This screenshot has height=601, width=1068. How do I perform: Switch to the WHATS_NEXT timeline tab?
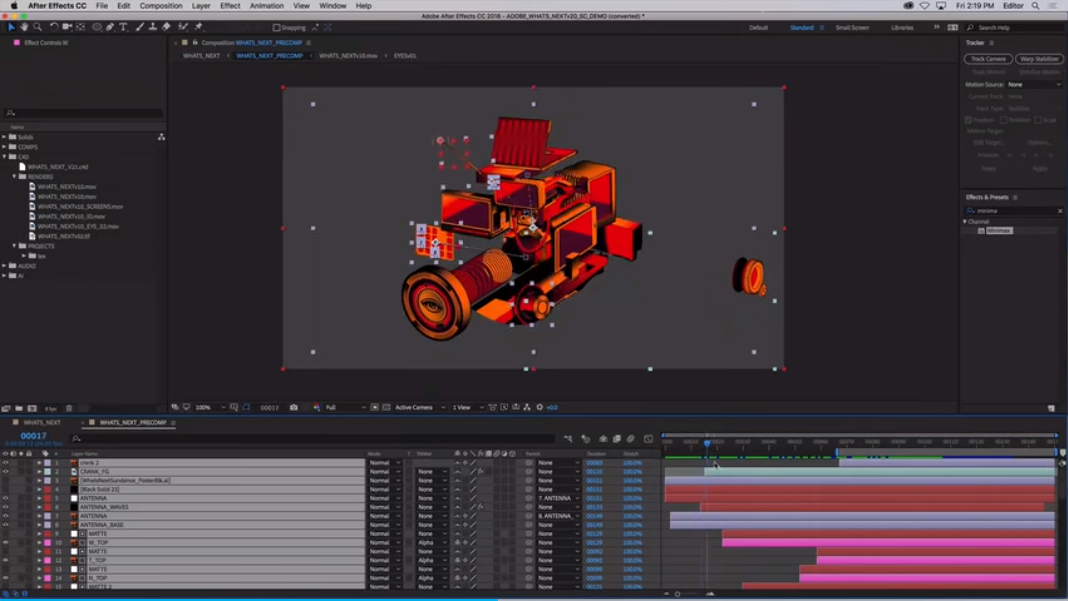(42, 423)
